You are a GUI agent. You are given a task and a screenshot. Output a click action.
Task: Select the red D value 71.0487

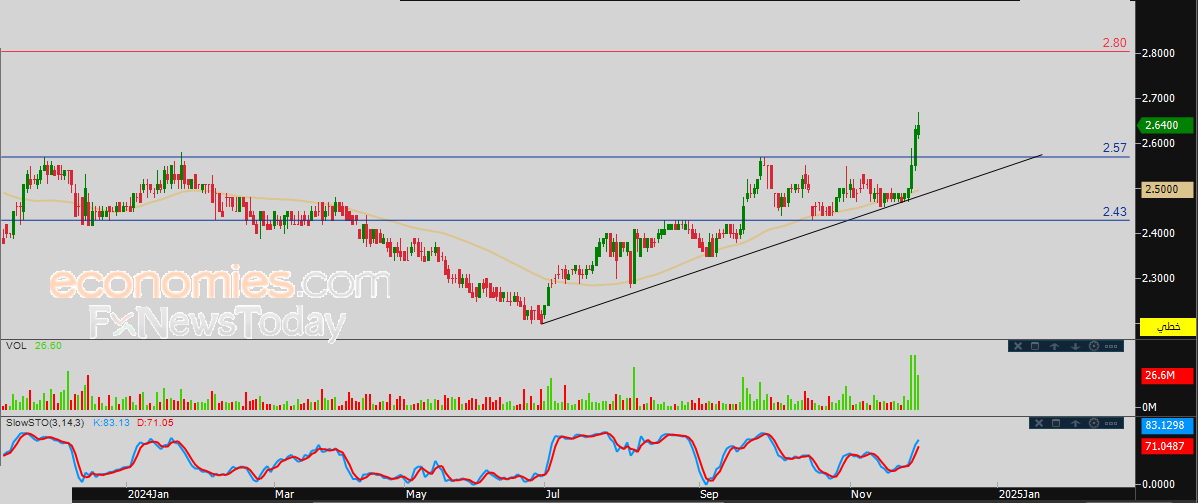point(1167,445)
